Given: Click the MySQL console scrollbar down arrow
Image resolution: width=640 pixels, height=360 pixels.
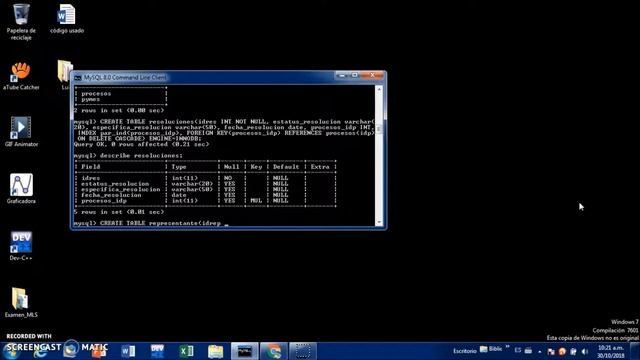Looking at the screenshot, I should pyautogui.click(x=379, y=222).
